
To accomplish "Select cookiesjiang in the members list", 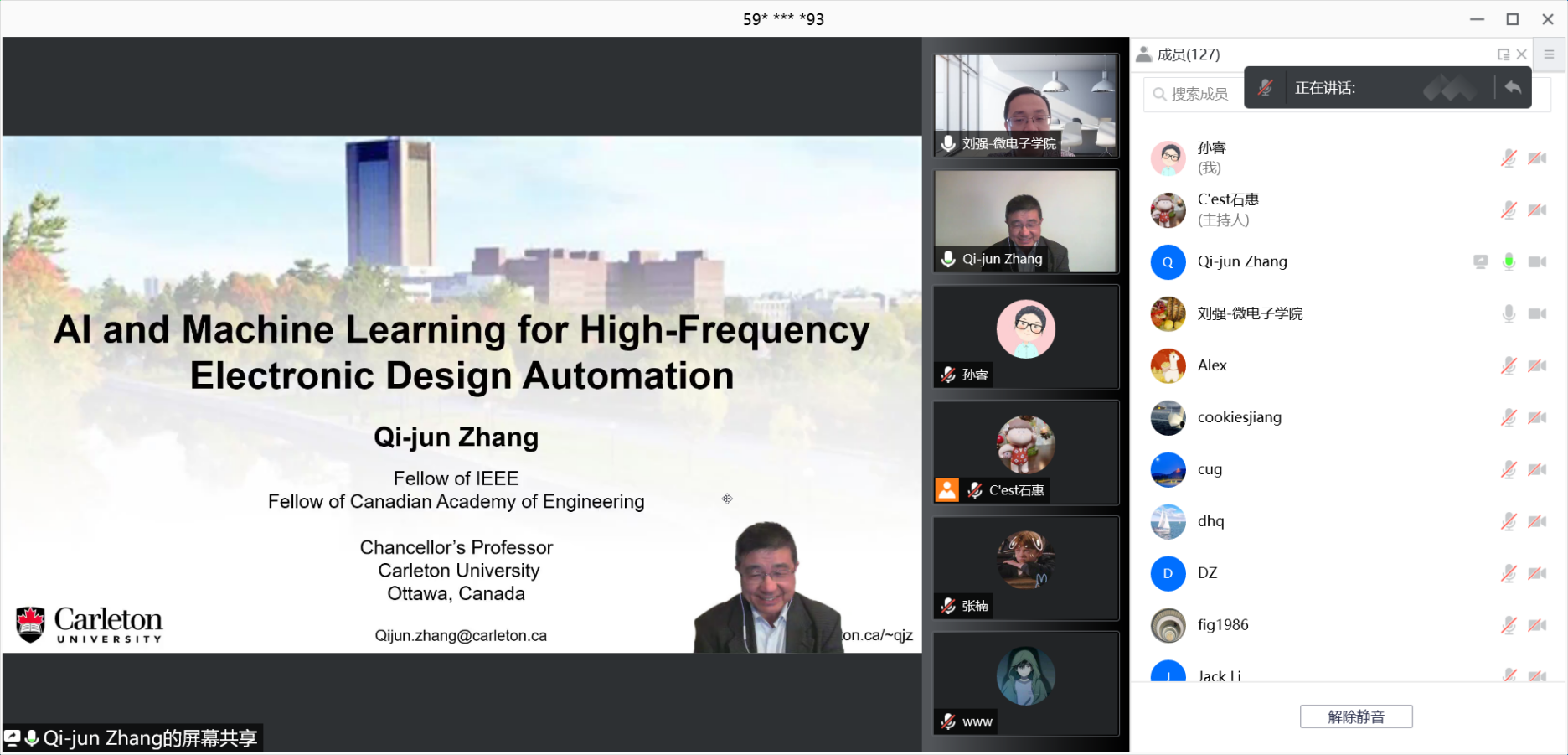I will pyautogui.click(x=1239, y=417).
